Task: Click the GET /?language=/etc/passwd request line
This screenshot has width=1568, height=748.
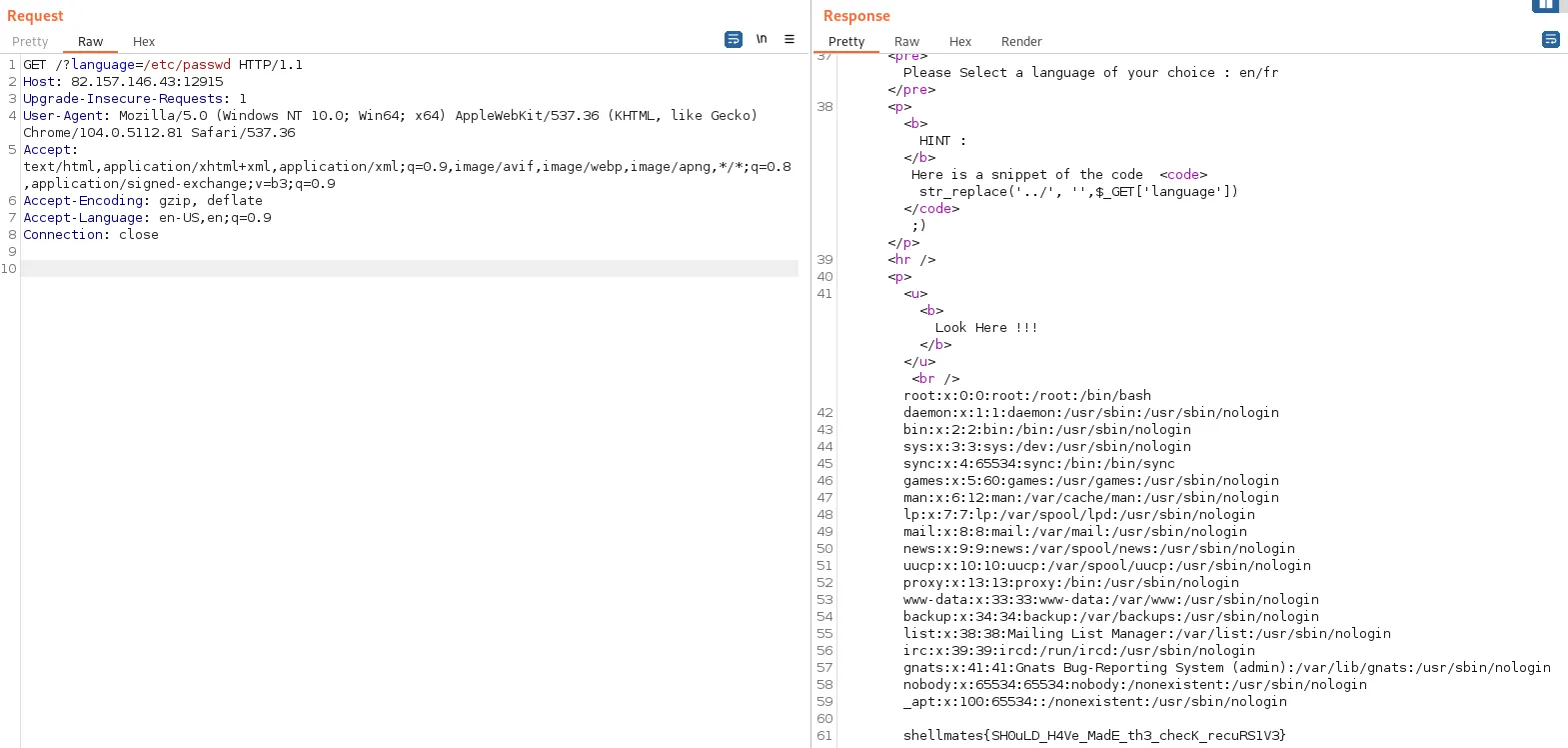Action: 163,65
